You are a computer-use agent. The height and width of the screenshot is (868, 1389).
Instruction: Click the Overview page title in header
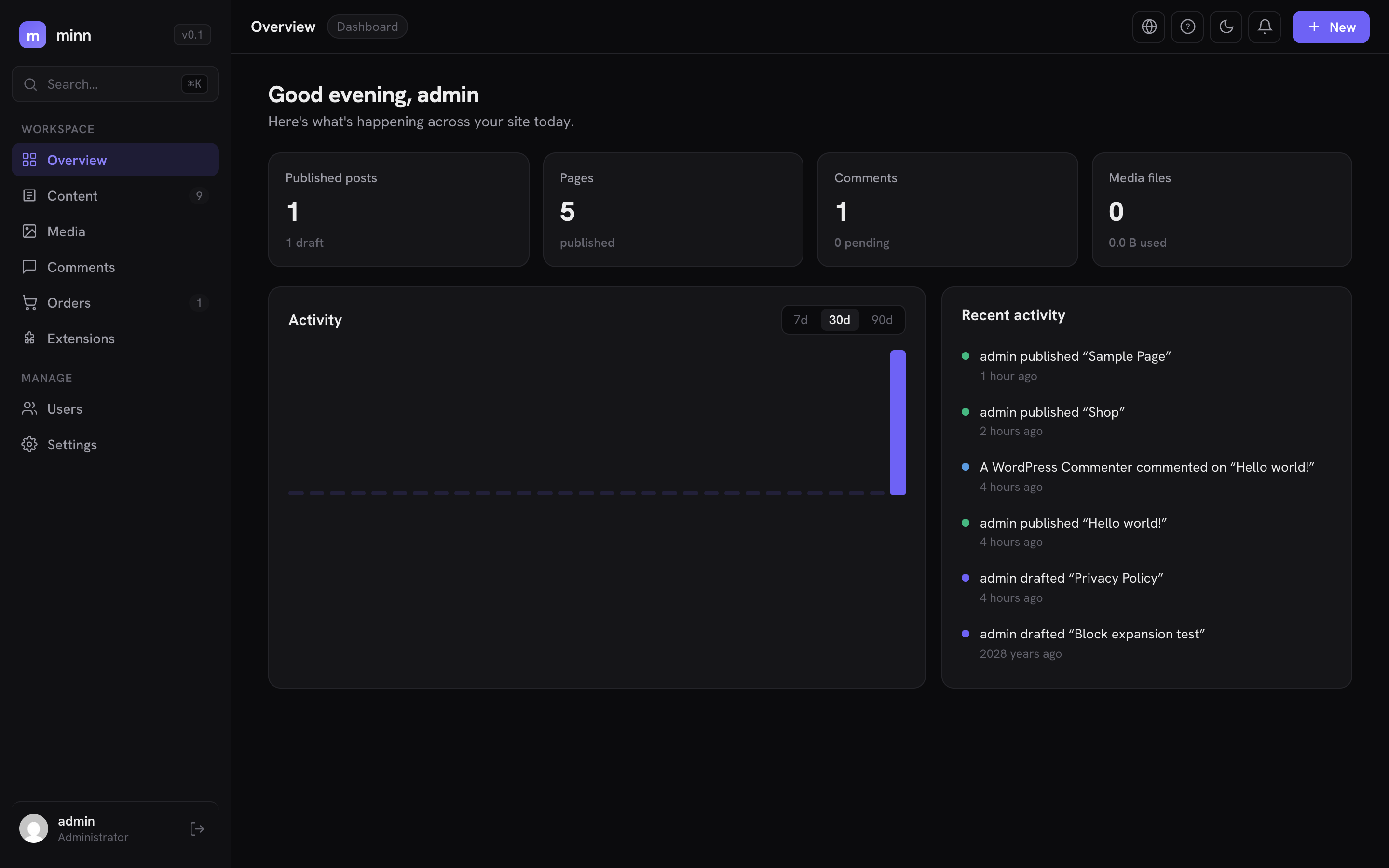[x=283, y=27]
